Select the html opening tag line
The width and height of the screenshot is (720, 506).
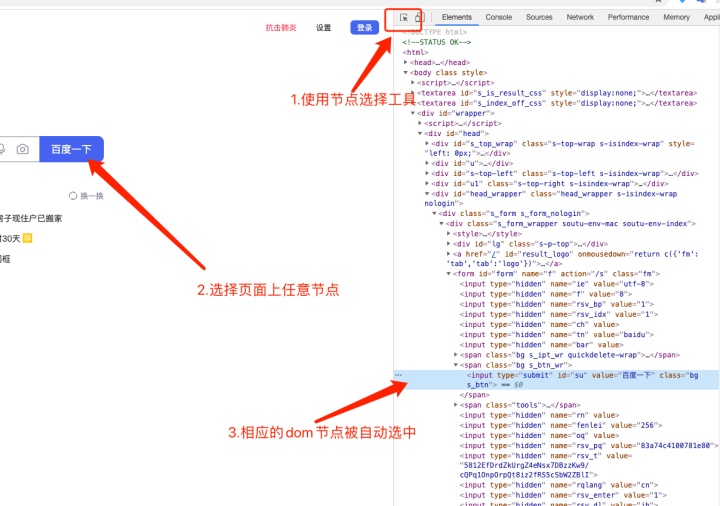coord(415,52)
